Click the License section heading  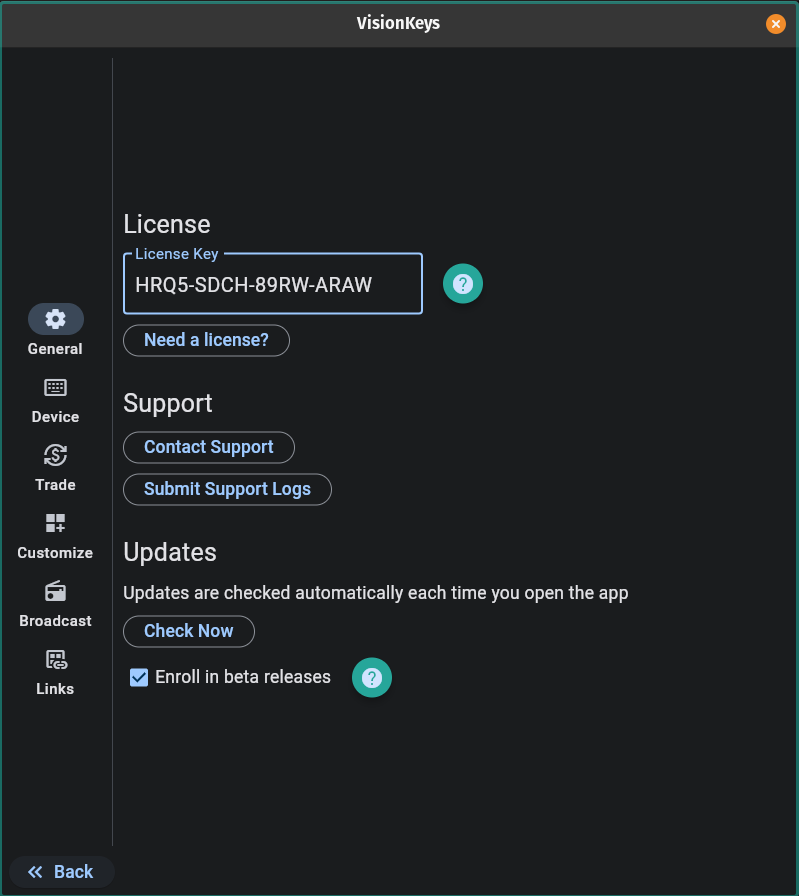point(167,224)
